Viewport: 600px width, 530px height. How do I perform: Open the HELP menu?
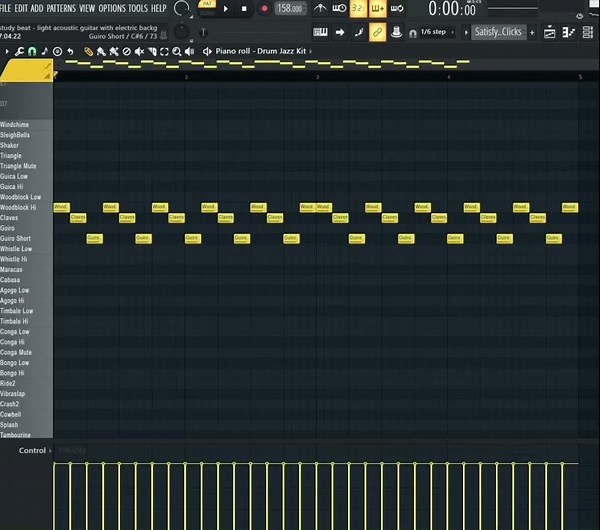tap(158, 8)
